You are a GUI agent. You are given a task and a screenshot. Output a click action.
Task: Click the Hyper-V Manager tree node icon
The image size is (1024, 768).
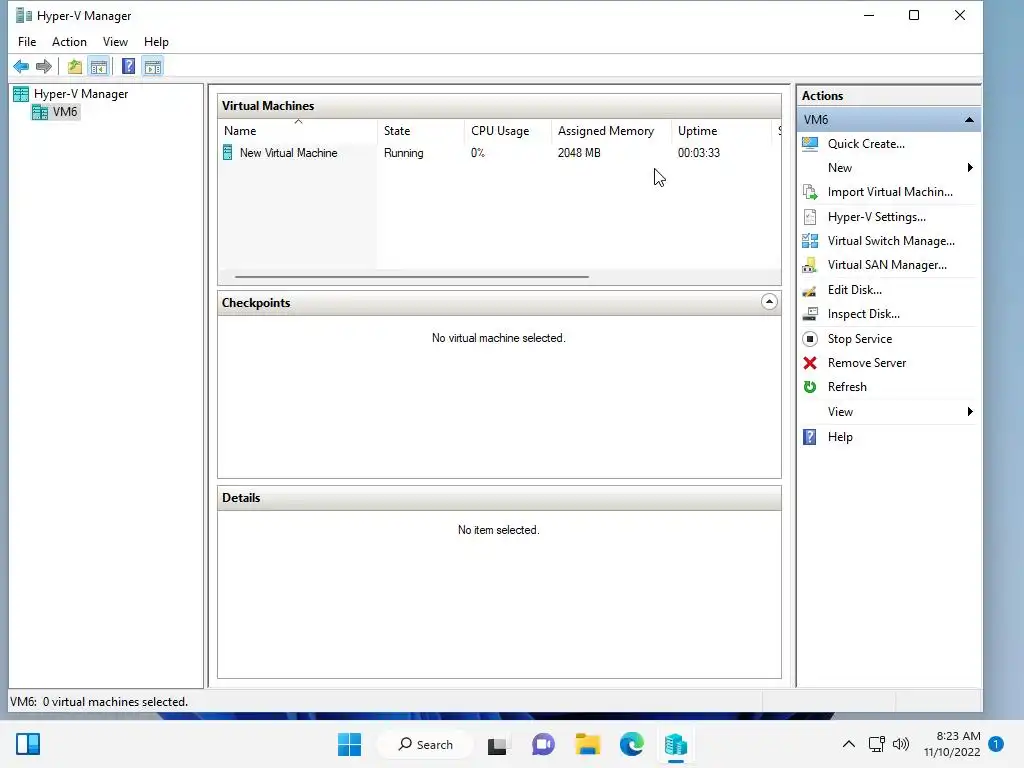click(x=21, y=94)
